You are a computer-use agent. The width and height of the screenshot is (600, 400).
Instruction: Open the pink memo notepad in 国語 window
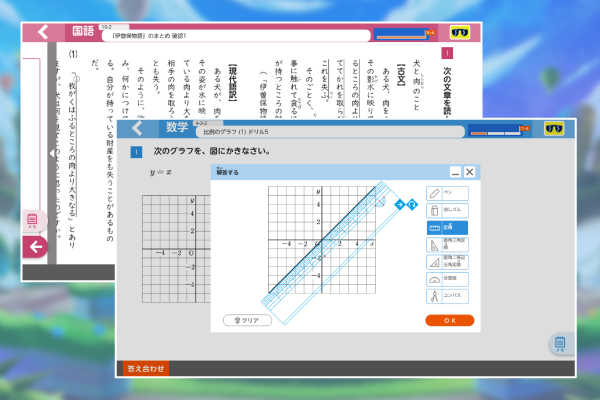pyautogui.click(x=33, y=220)
